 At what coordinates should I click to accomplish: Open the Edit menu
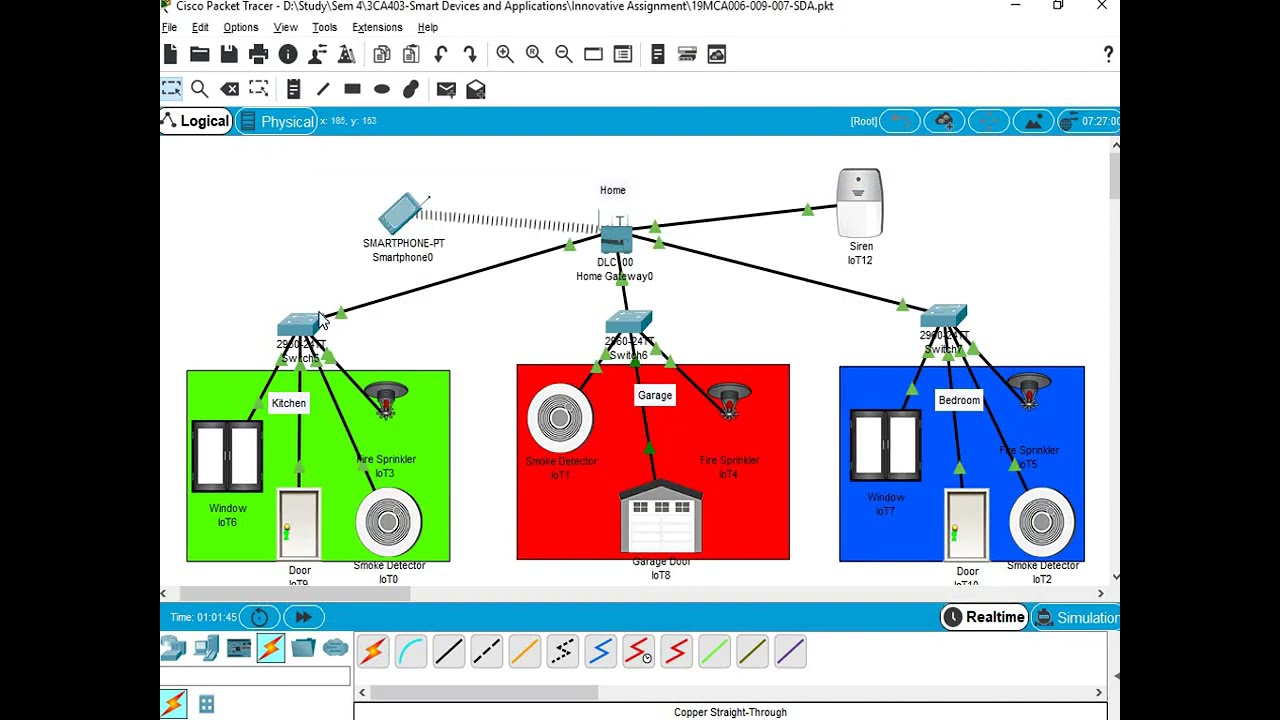200,27
